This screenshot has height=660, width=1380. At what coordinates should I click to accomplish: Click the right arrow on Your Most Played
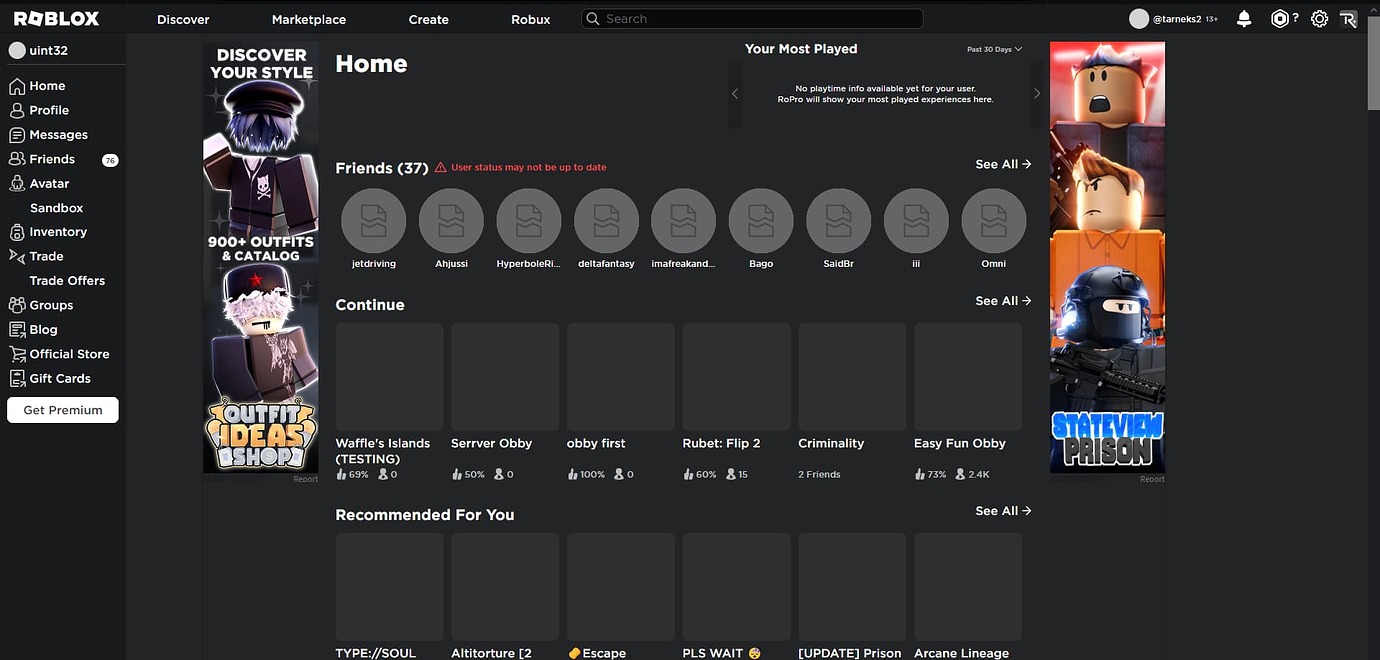[1037, 93]
